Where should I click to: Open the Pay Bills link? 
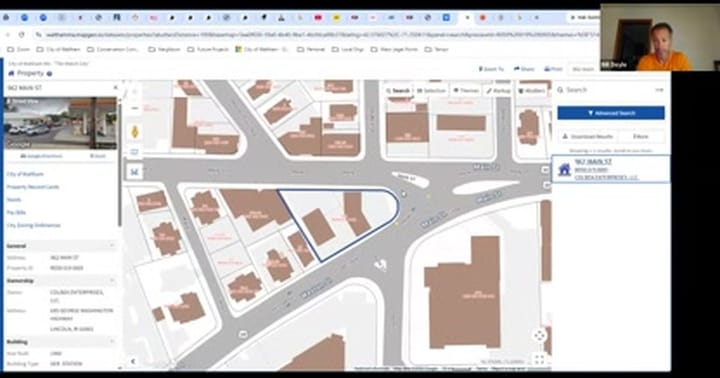point(16,213)
